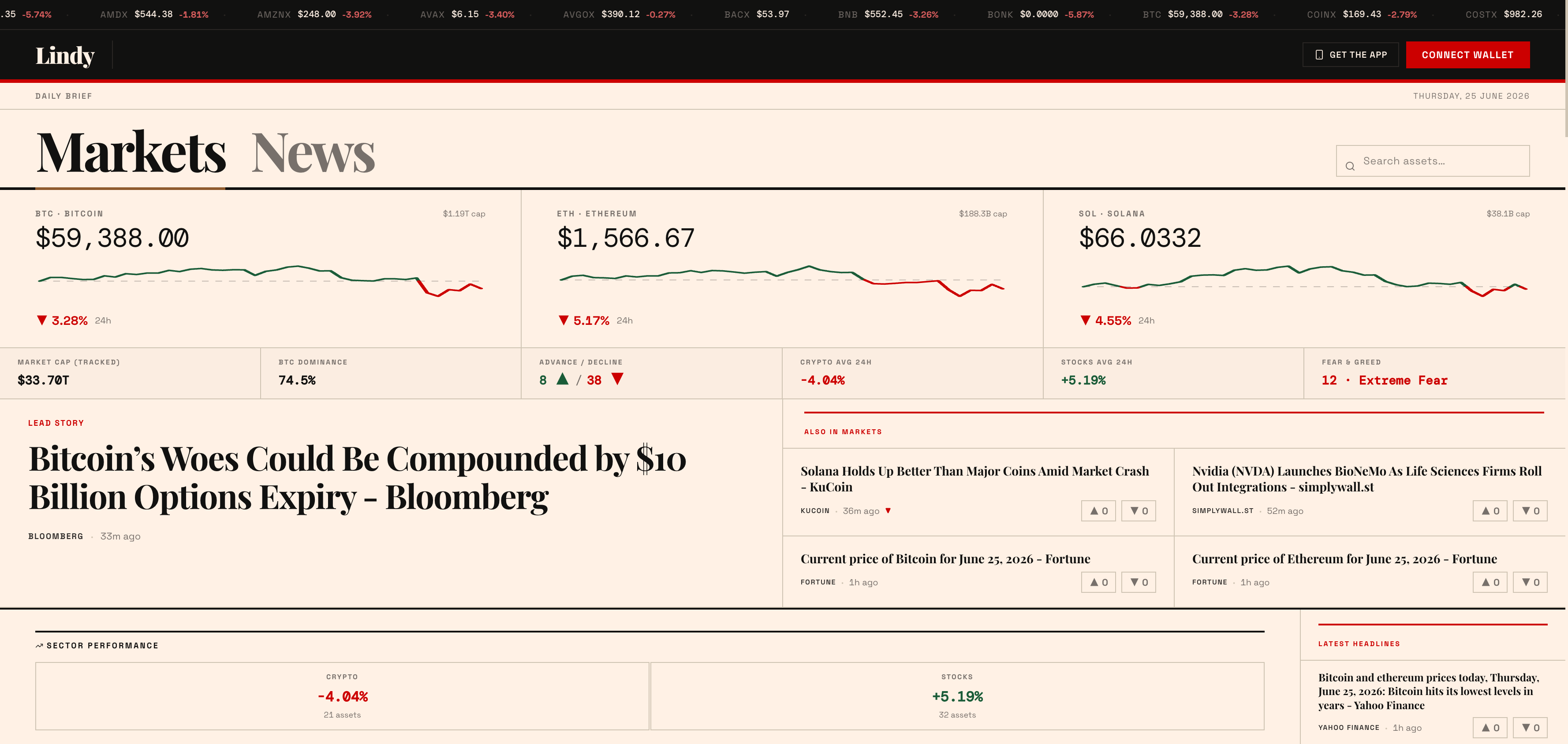Select the Crypto sector performance tile

pos(342,696)
